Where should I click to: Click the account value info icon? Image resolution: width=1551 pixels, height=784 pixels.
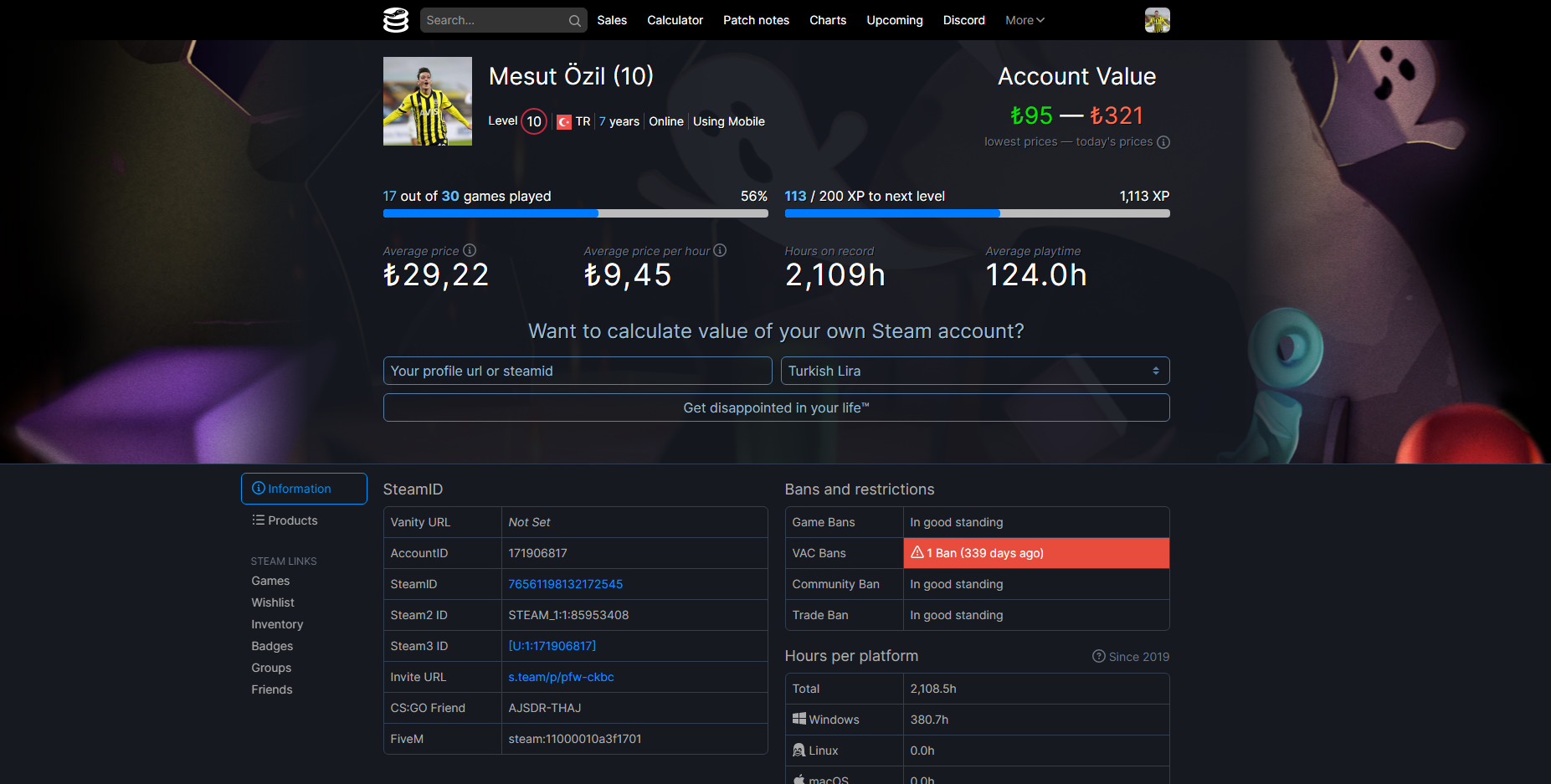[1163, 142]
